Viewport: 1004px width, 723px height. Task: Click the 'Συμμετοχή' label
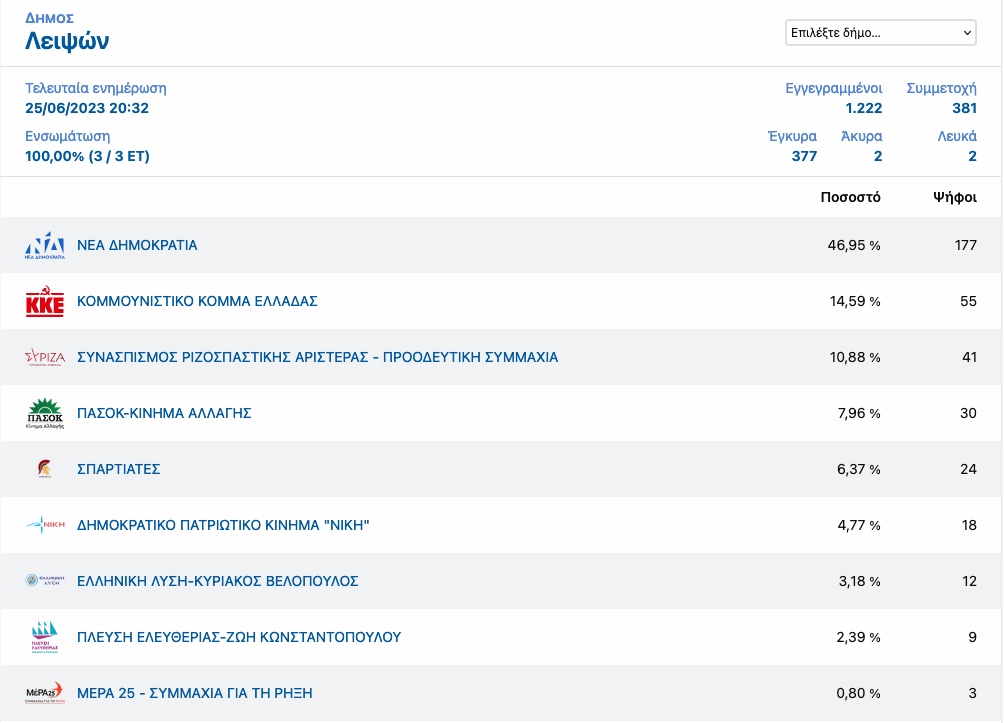[x=941, y=88]
